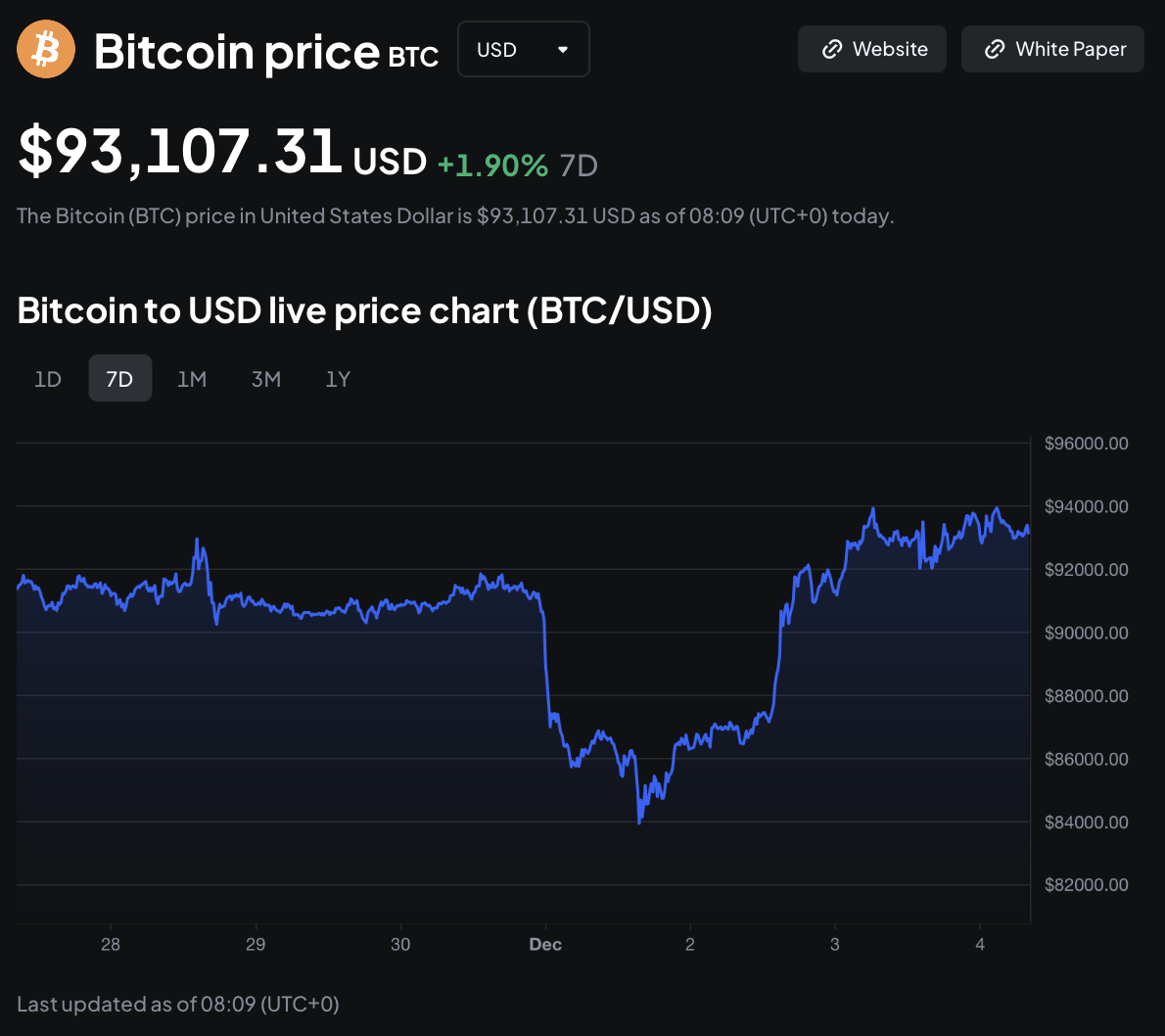Click the 3 date axis label
Viewport: 1165px width, 1036px height.
[x=835, y=944]
